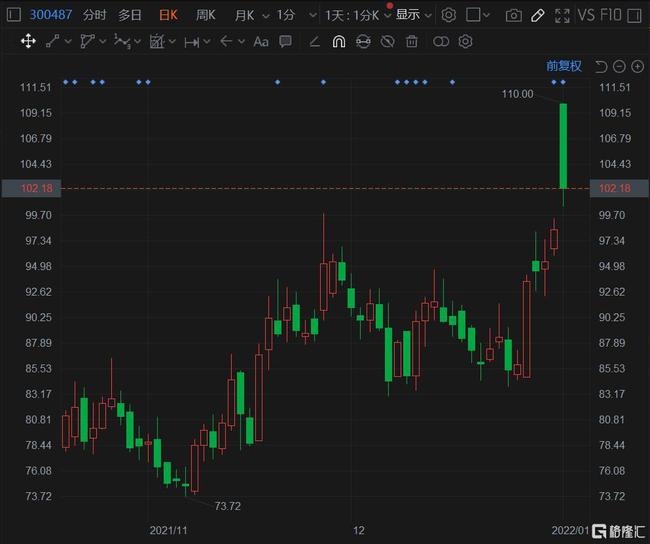
Task: Select the angle drawing tool
Action: (x=315, y=41)
